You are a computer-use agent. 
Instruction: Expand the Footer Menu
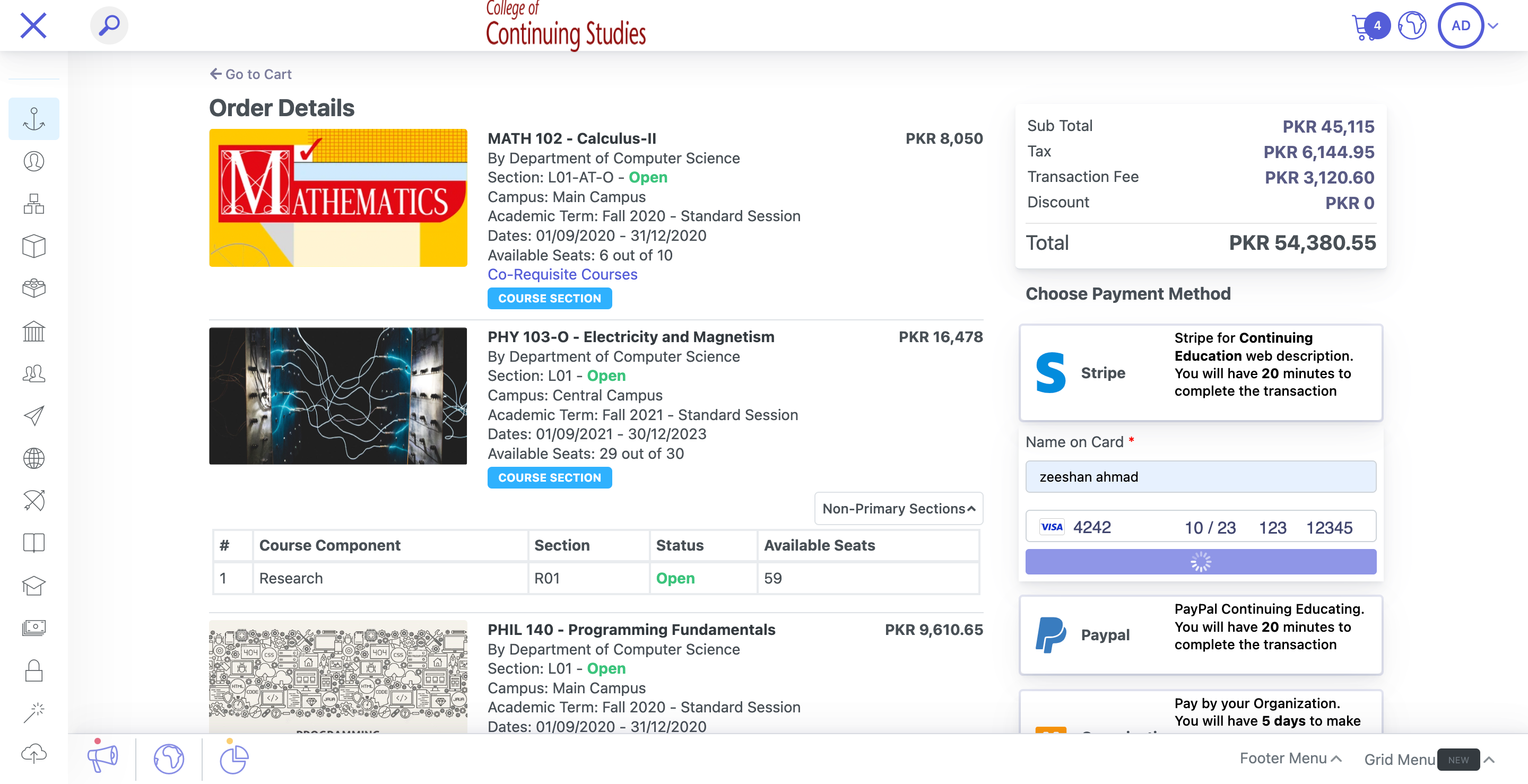(x=1291, y=759)
